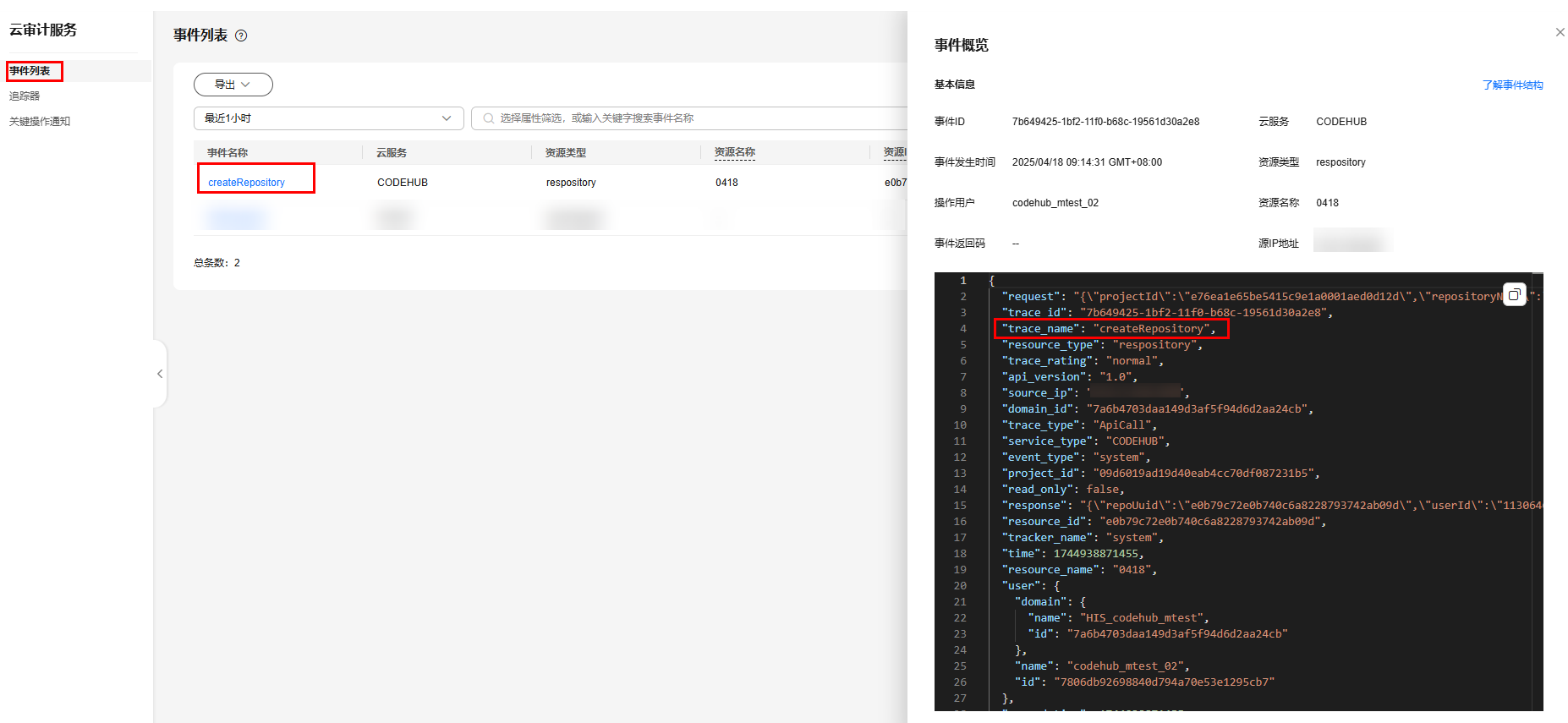Click the 云服务 column header
Screen dimensions: 1568x723
[392, 153]
